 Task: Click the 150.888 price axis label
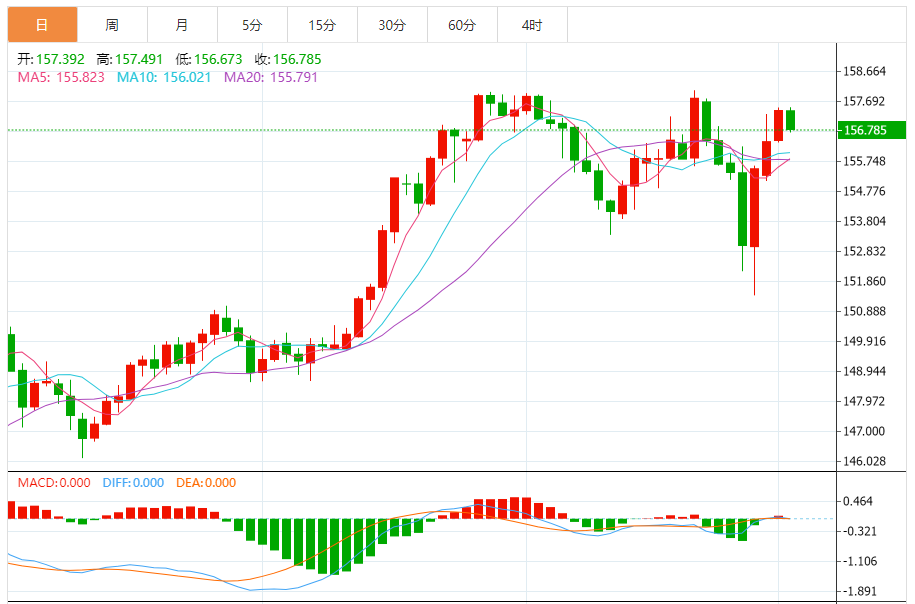click(x=864, y=311)
